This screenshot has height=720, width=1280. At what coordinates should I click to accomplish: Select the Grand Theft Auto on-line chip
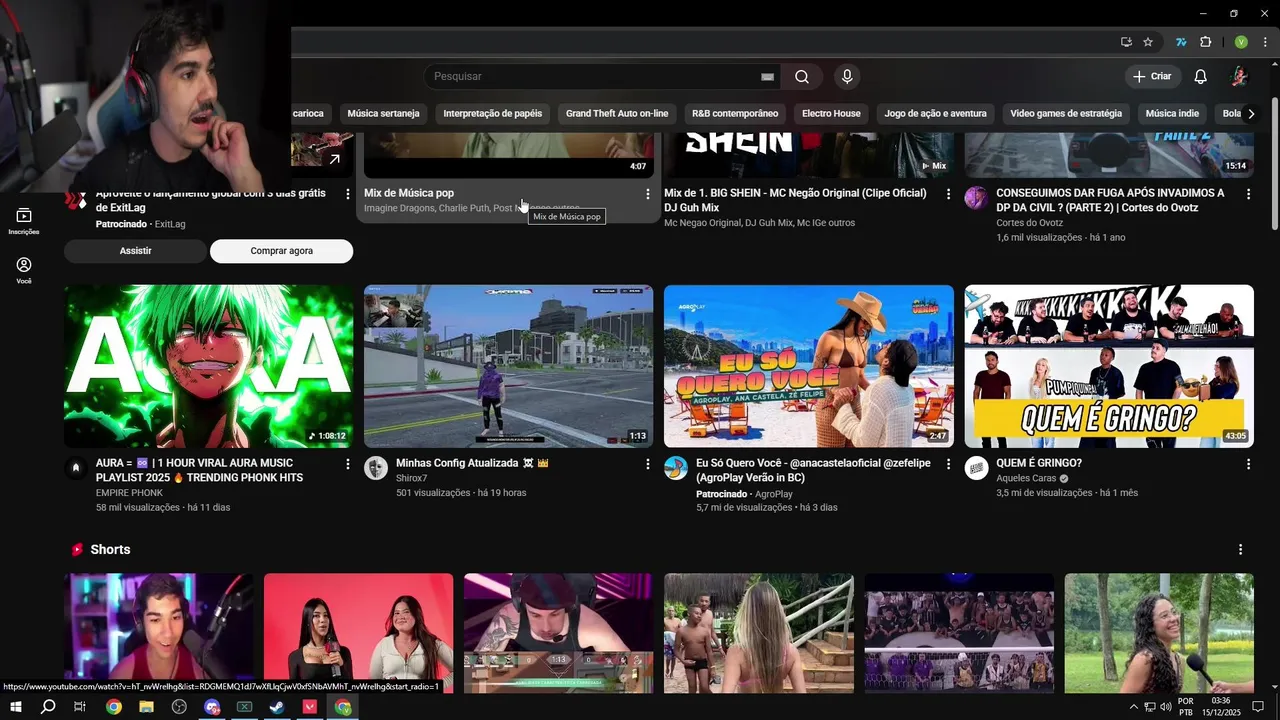[617, 113]
